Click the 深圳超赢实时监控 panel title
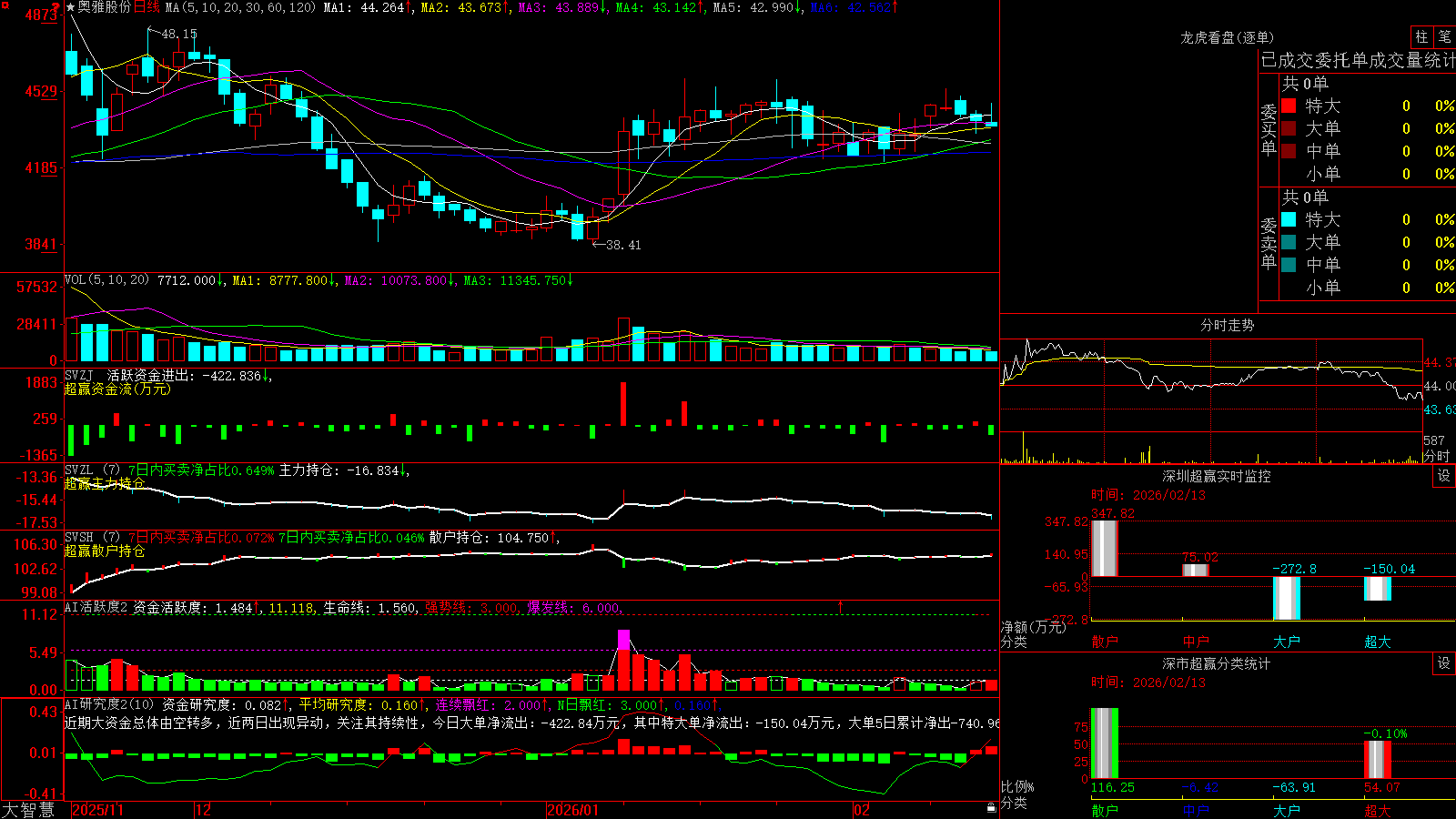This screenshot has height=819, width=1456. [1217, 476]
